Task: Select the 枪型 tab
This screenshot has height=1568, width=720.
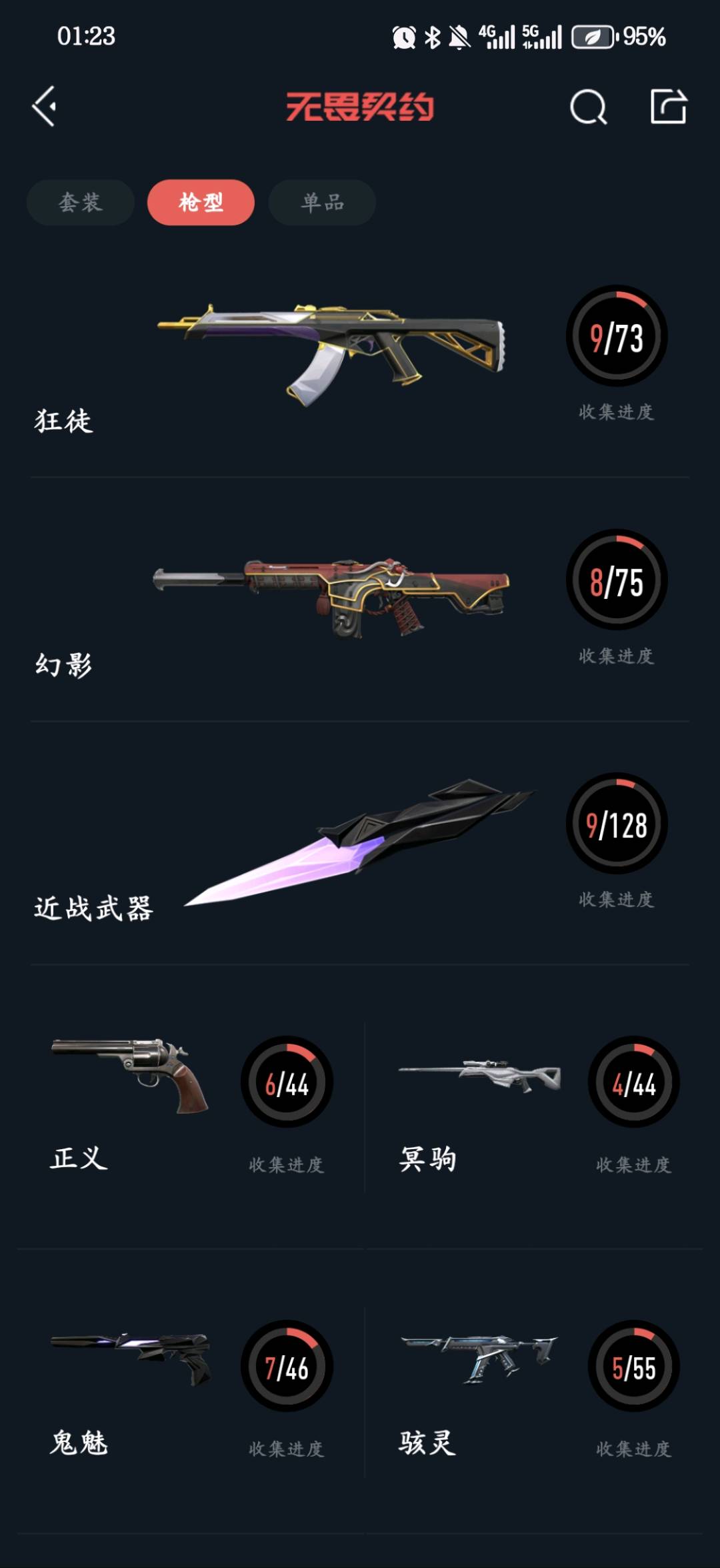Action: point(201,202)
